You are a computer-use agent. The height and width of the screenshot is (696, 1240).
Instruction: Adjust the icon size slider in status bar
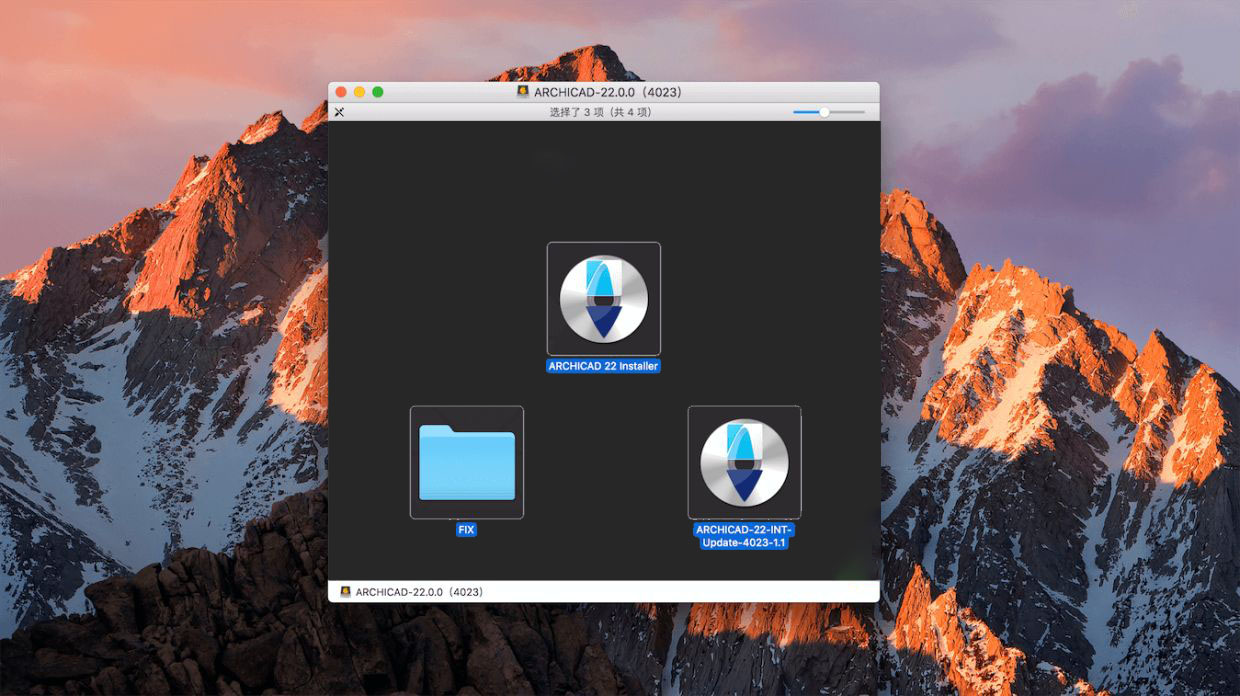pos(829,112)
